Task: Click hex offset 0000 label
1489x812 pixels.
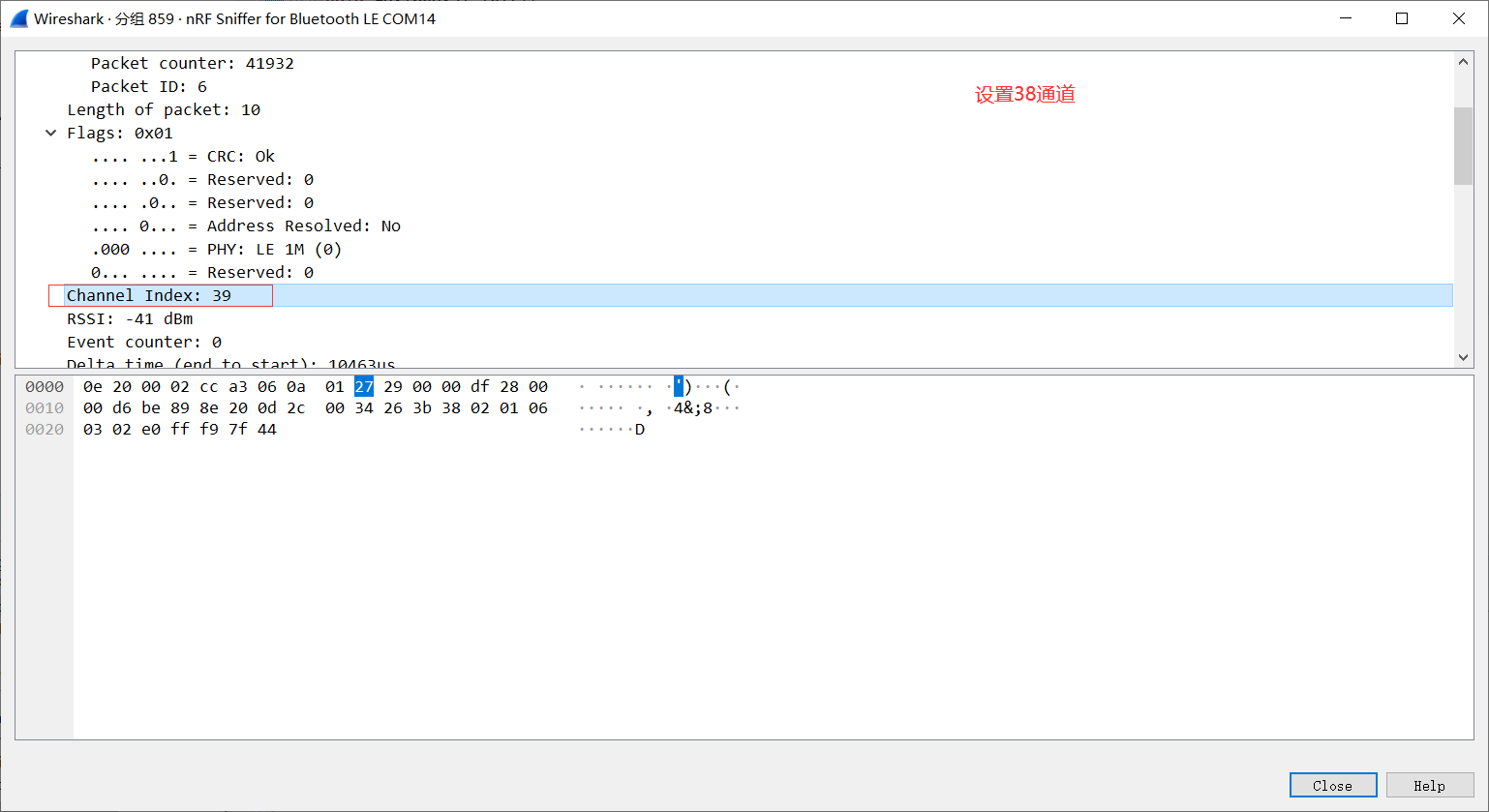Action: pos(45,386)
